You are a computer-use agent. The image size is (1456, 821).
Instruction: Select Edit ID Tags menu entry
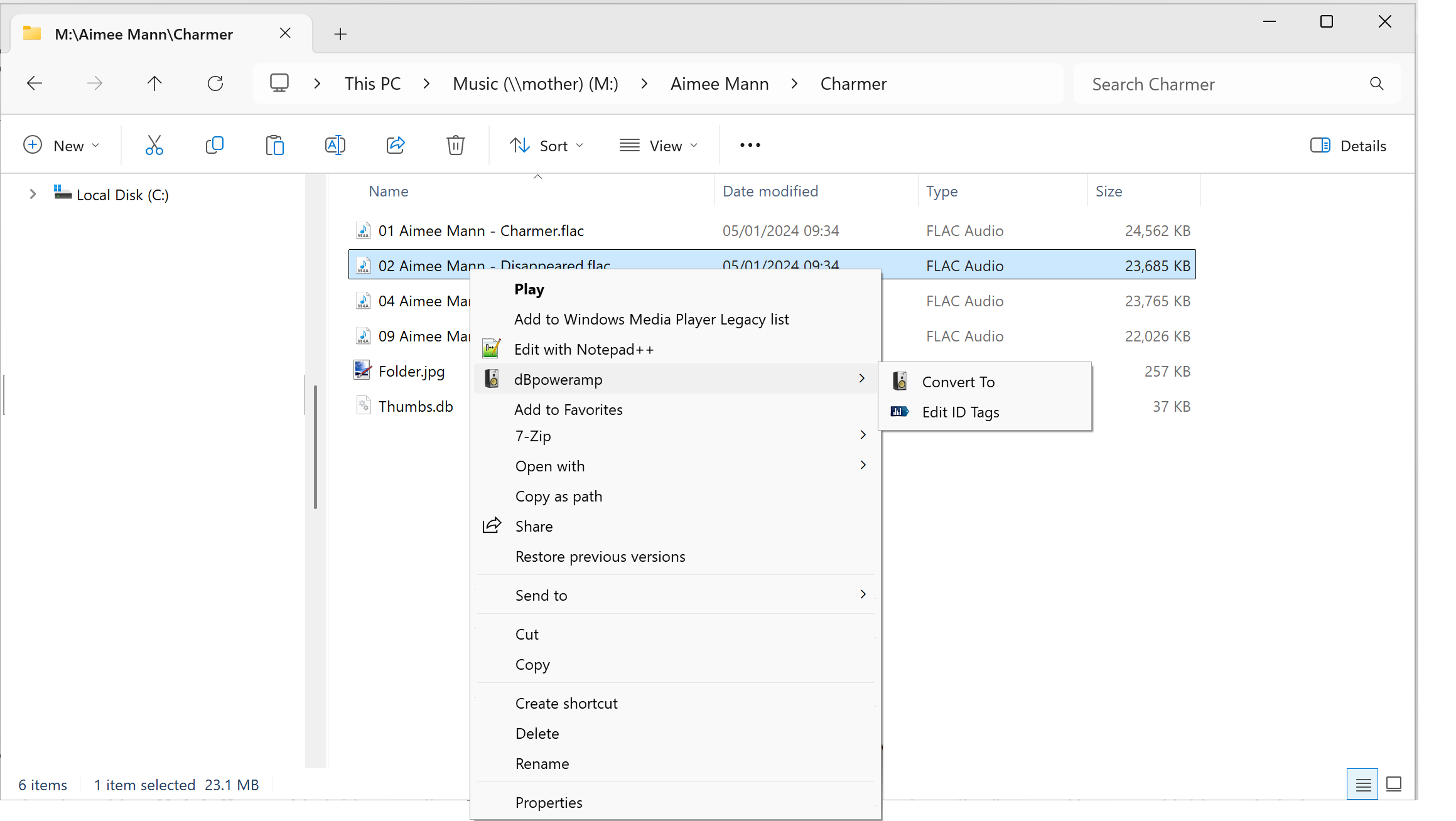[x=960, y=412]
